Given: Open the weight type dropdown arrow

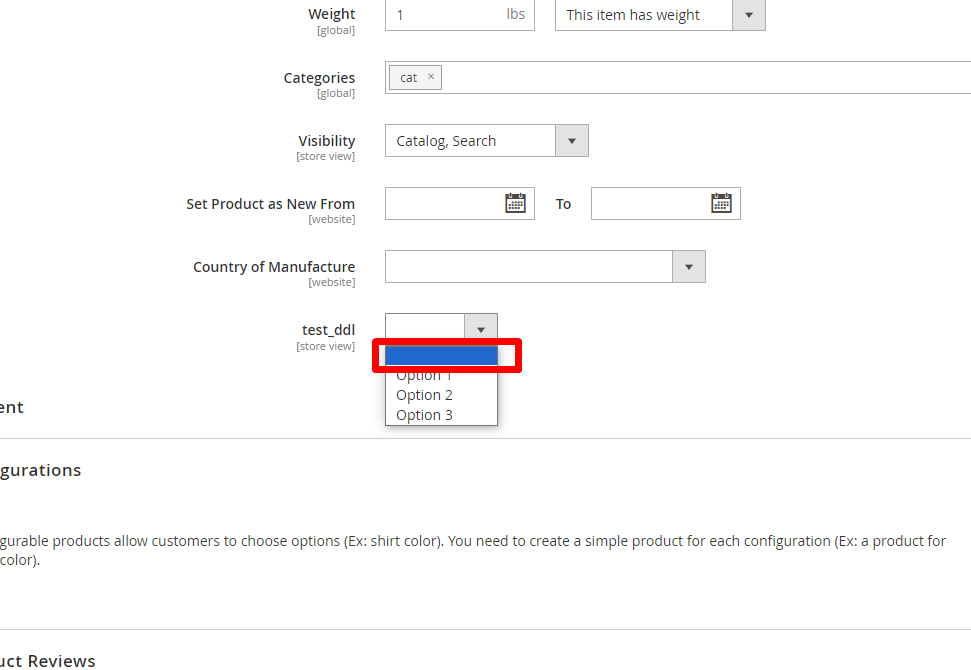Looking at the screenshot, I should coord(749,15).
